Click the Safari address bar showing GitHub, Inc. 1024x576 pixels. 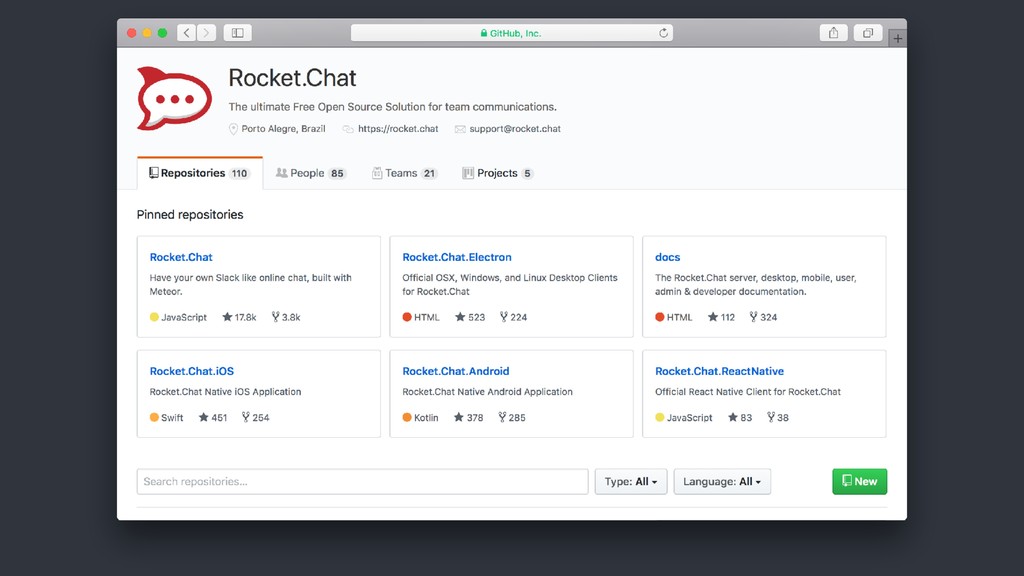512,33
